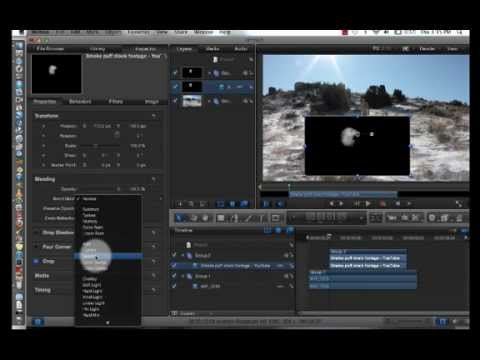Reset the Transform section parameters
Image resolution: width=480 pixels, height=360 pixels.
(x=154, y=116)
